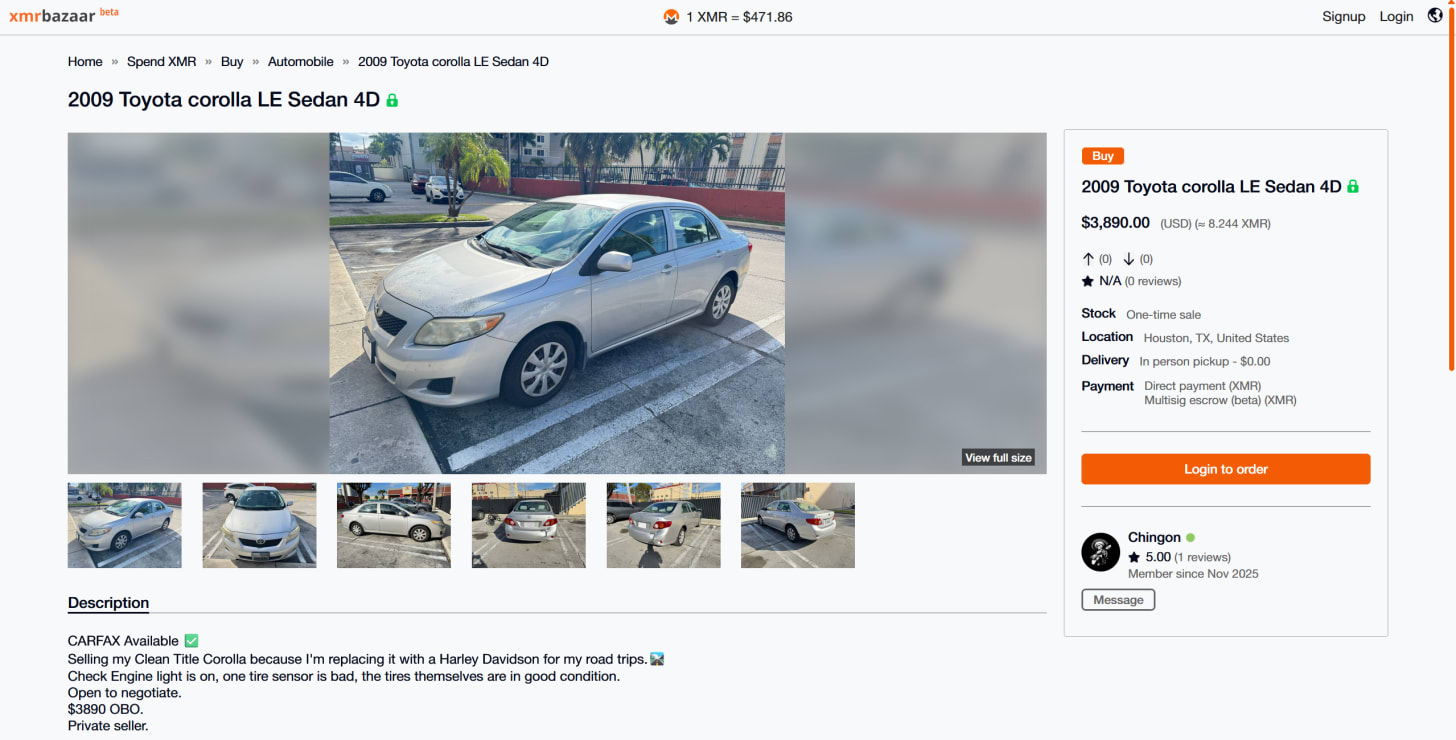Screen dimensions: 1456x740
Task: Click the Open to negotiate. line
Action: (125, 692)
